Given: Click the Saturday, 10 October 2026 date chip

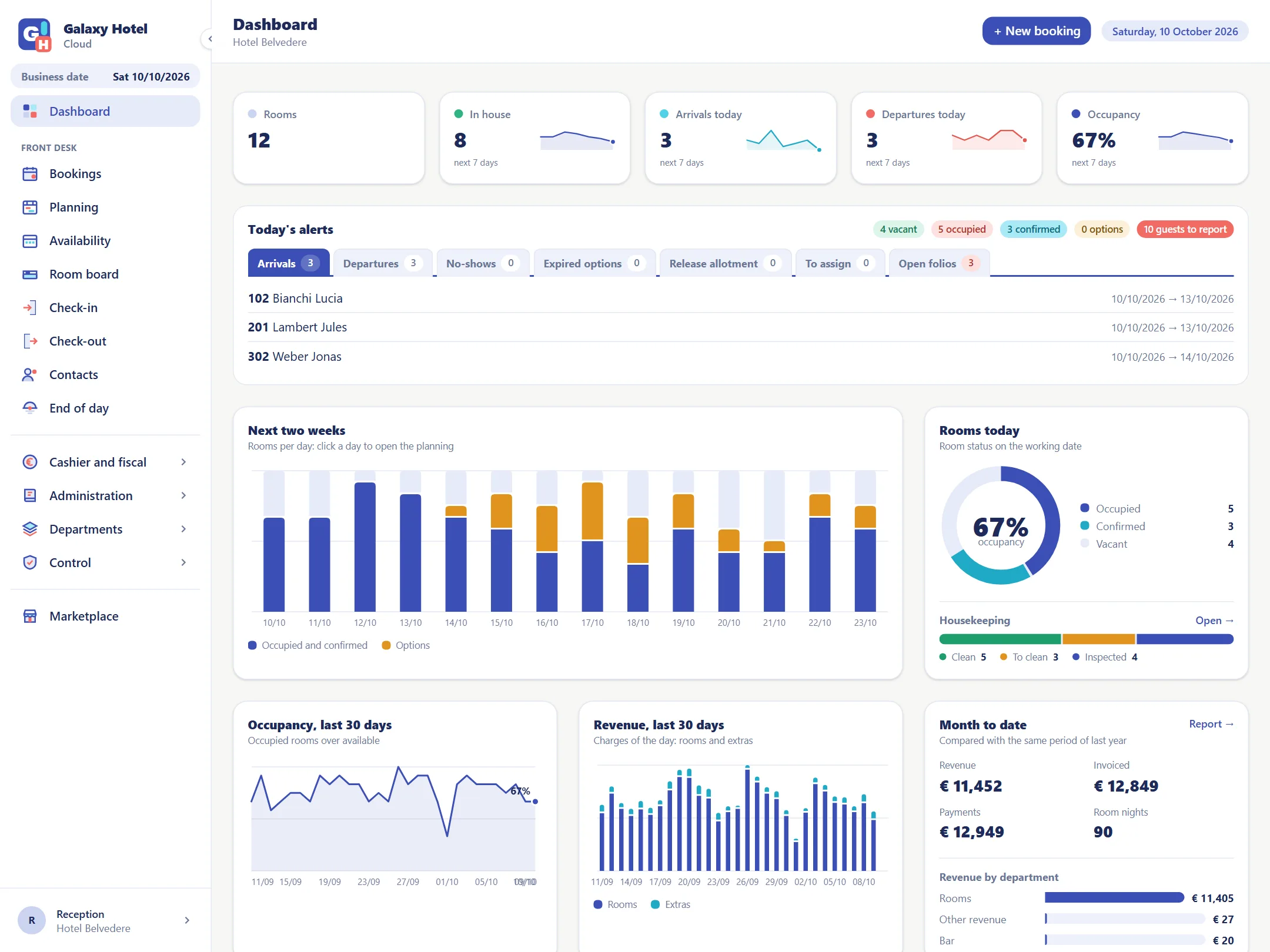Looking at the screenshot, I should click(1175, 32).
